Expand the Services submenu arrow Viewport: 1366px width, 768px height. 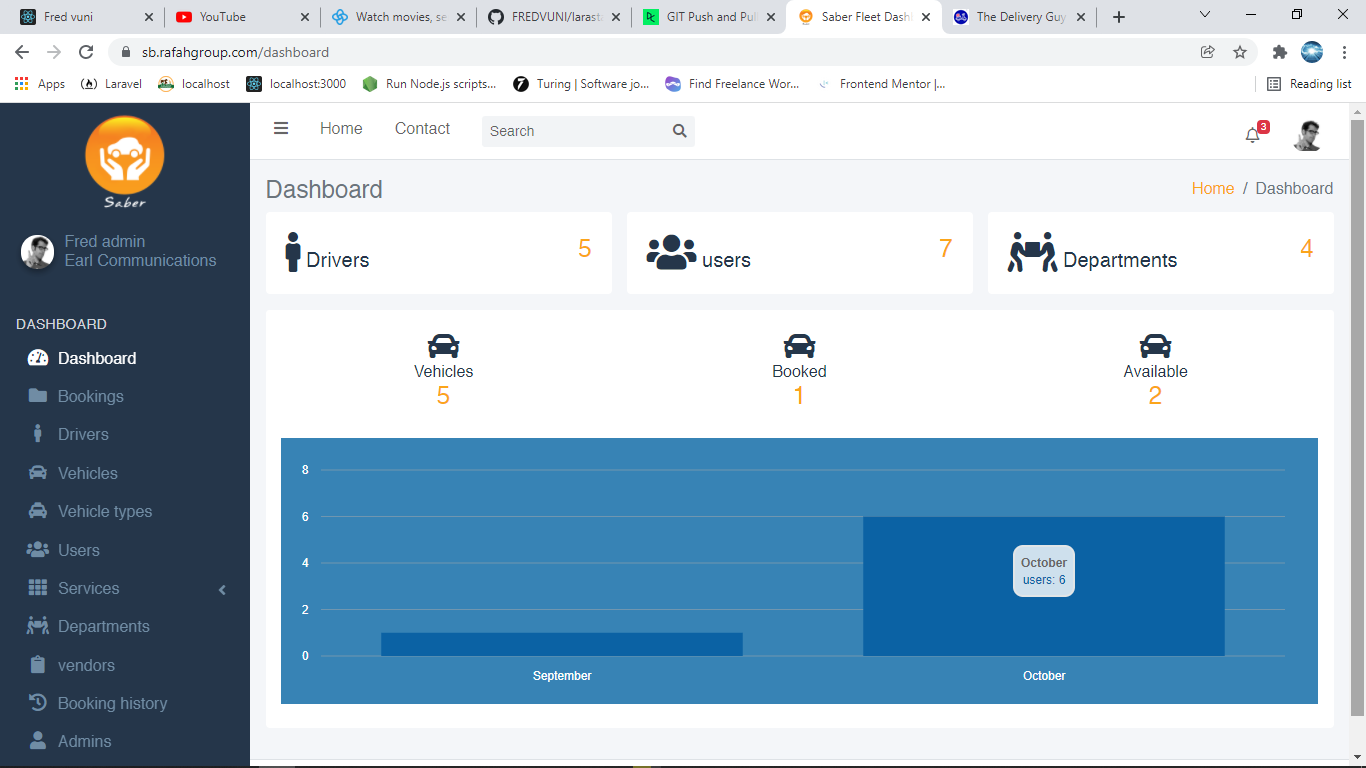(222, 589)
